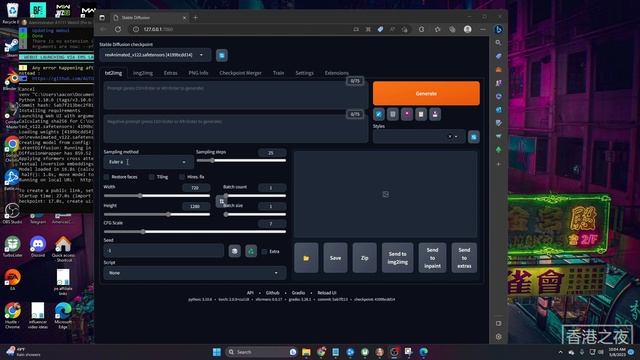Show extra networks via pink icon
Image resolution: width=640 pixels, height=360 pixels.
[407, 114]
